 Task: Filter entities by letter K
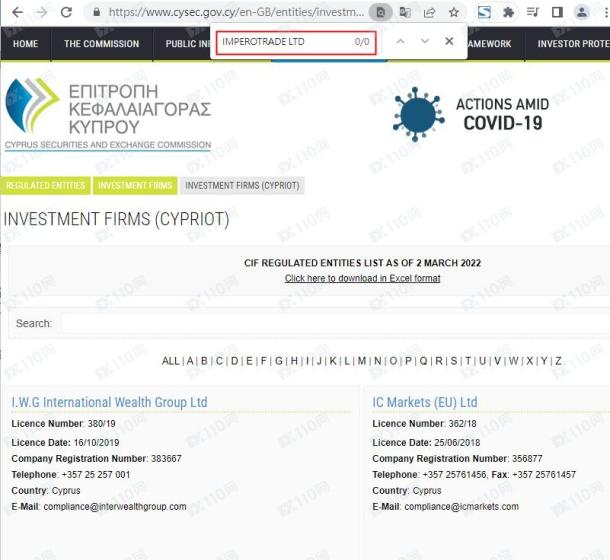pyautogui.click(x=333, y=361)
